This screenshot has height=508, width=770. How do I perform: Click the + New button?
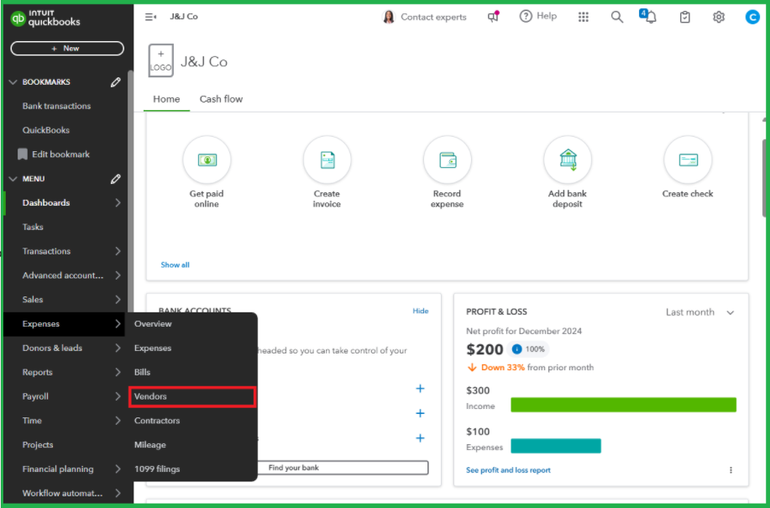point(67,48)
